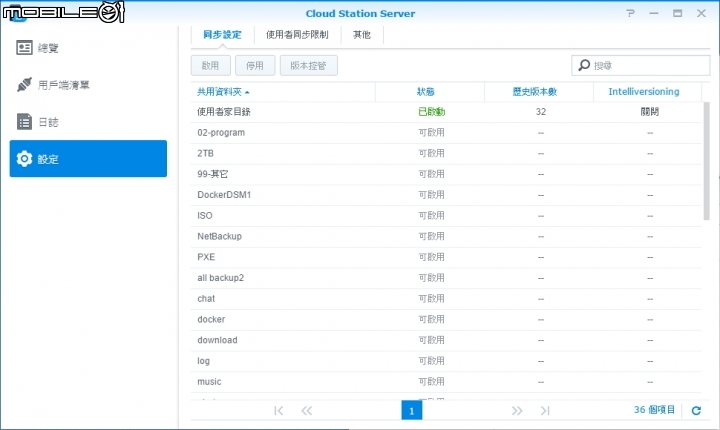
Task: Sort by the 歷史版本數 column header
Action: (x=539, y=92)
